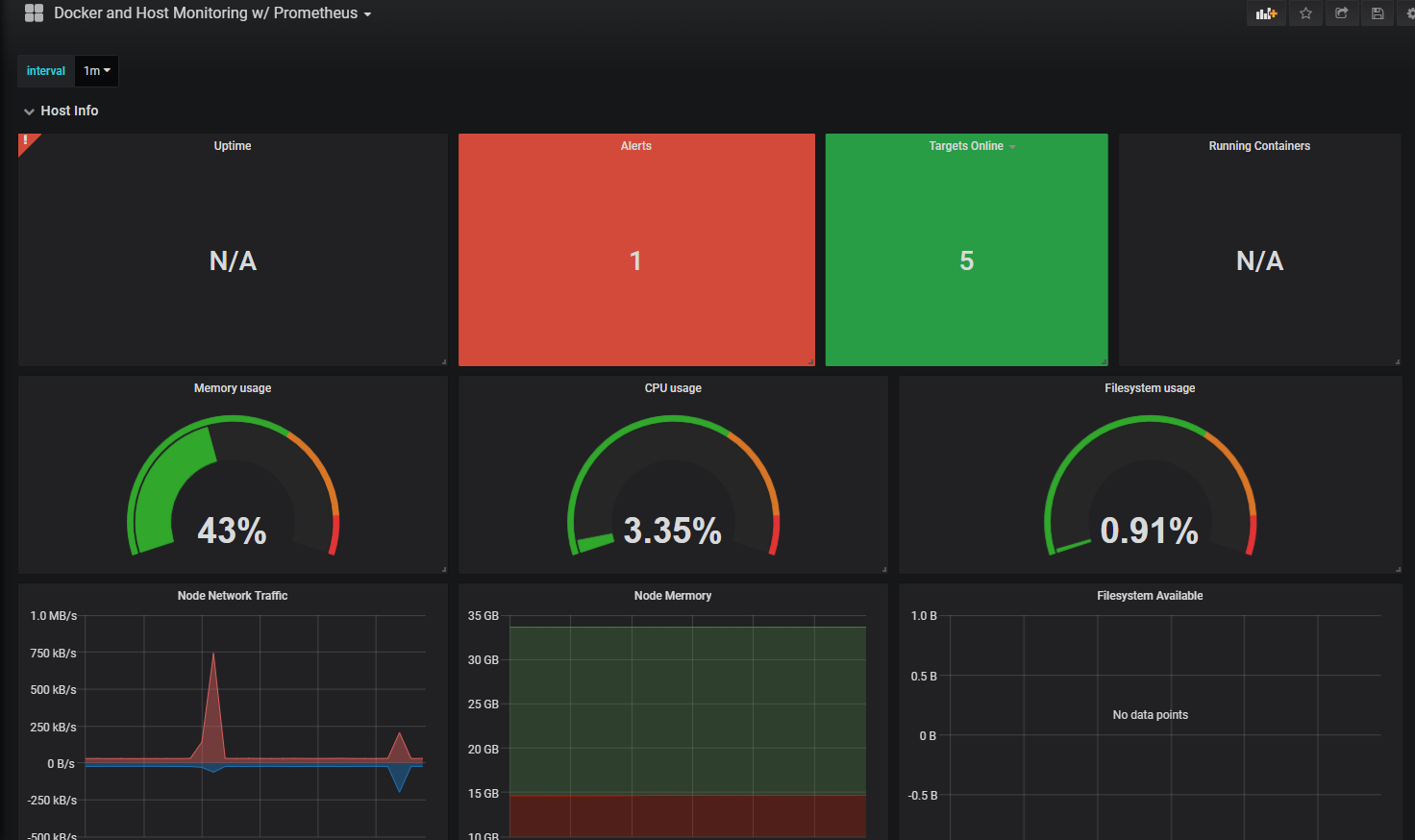Click the N/A value in Running Containers
This screenshot has width=1415, height=840.
pyautogui.click(x=1259, y=260)
